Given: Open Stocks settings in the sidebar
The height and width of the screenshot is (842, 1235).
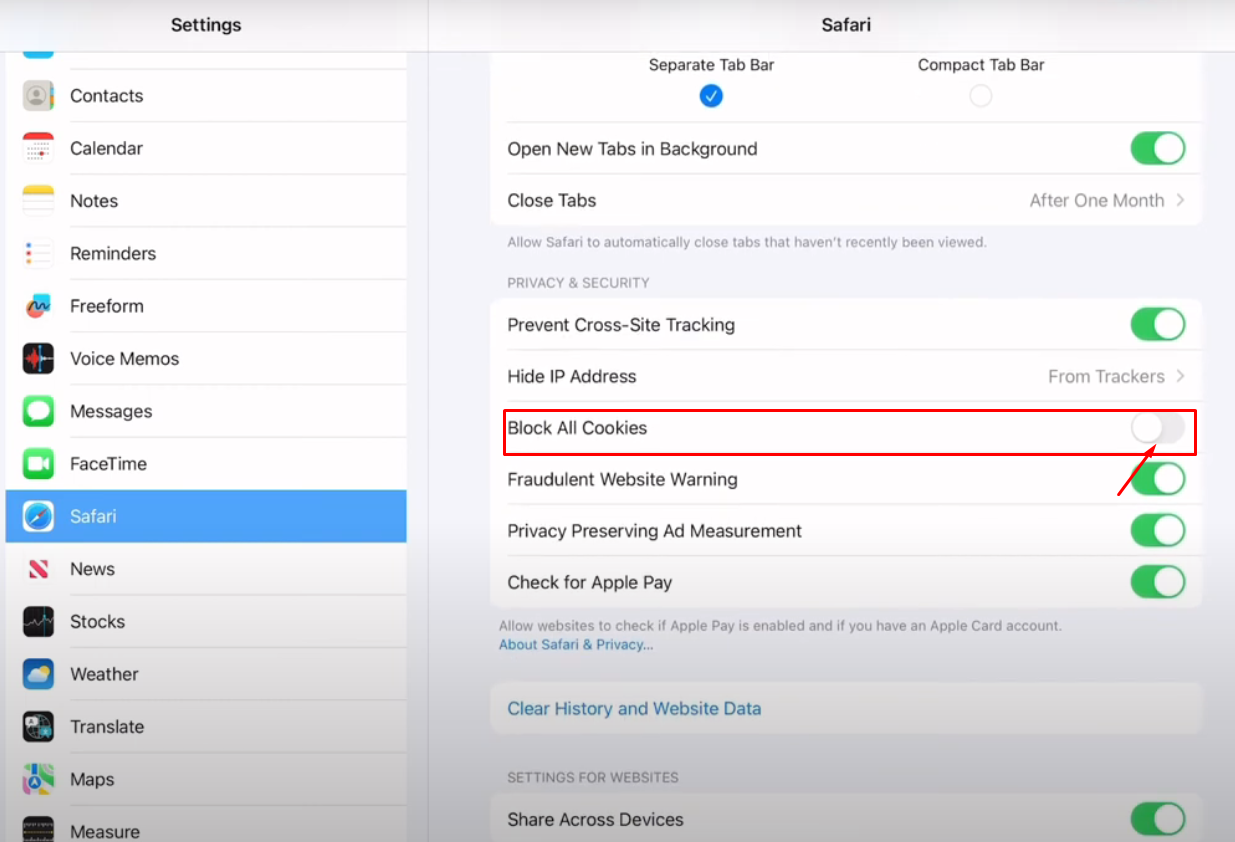Looking at the screenshot, I should (x=206, y=622).
